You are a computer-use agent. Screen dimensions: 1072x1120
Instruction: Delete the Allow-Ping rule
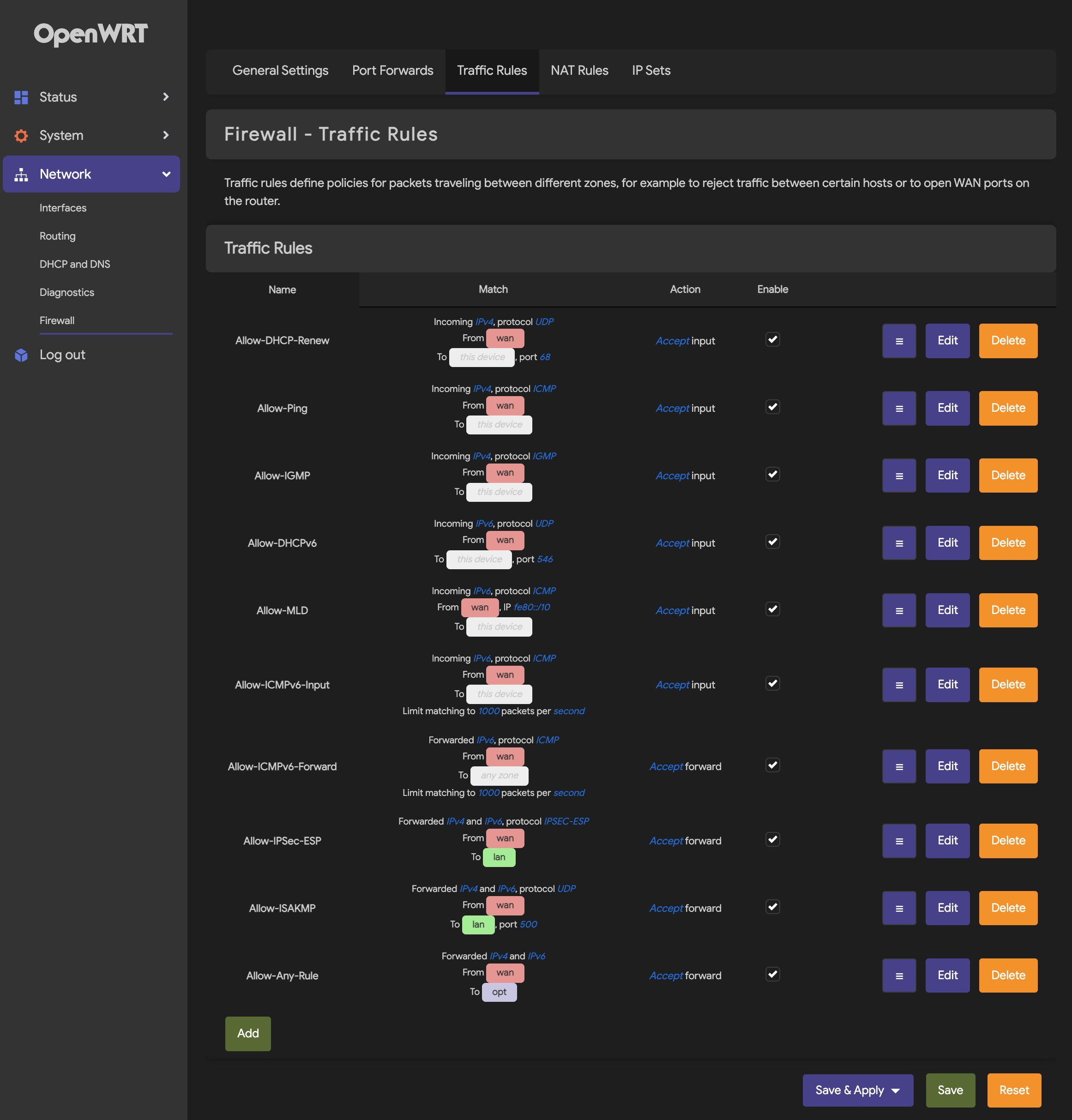coord(1008,408)
